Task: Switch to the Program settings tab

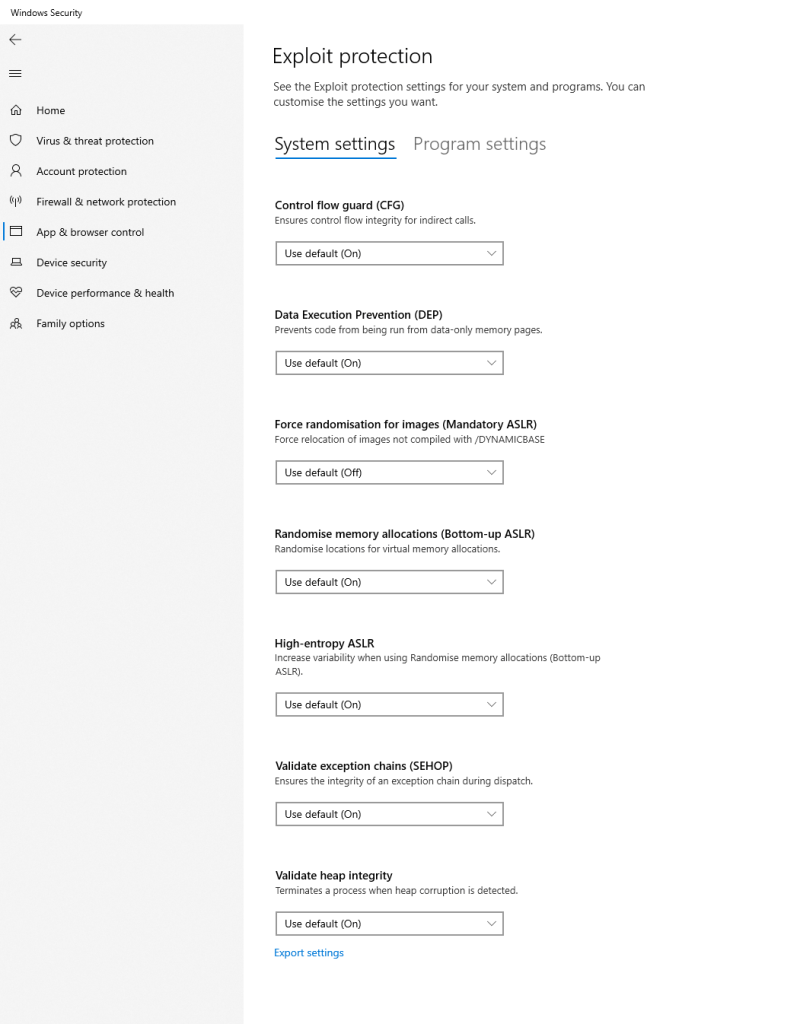Action: [x=479, y=144]
